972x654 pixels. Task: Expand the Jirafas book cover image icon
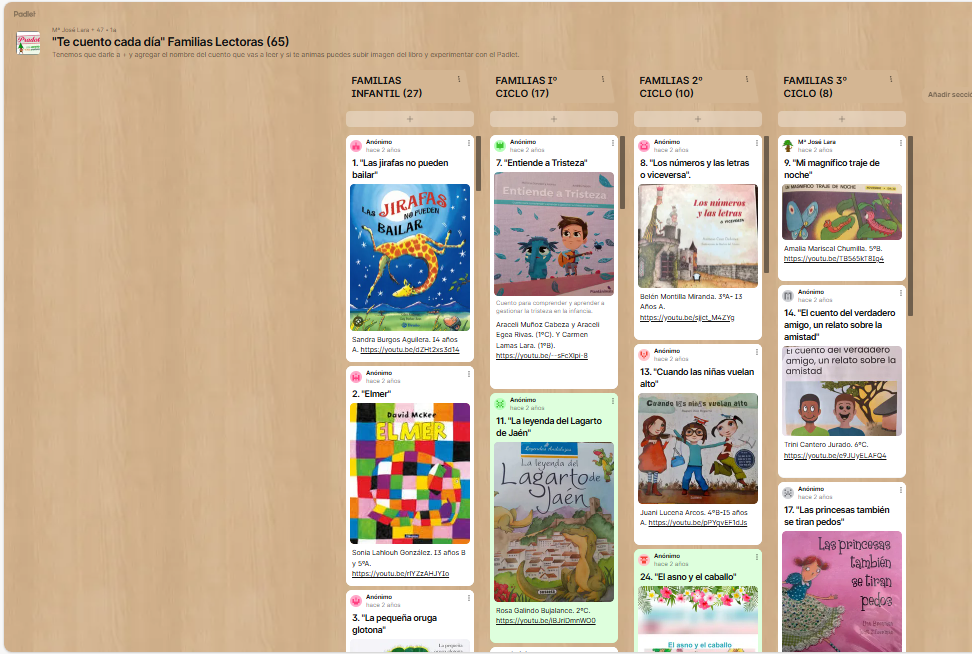click(358, 322)
